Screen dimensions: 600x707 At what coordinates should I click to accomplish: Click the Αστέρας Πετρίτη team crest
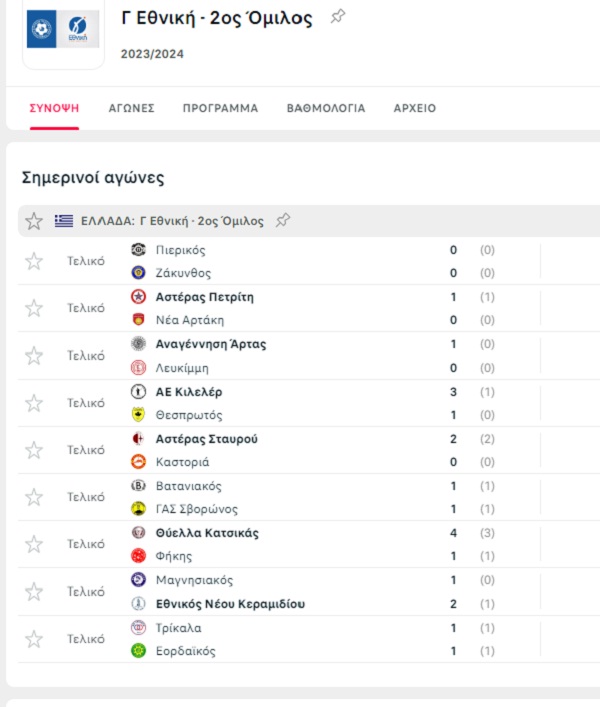139,297
